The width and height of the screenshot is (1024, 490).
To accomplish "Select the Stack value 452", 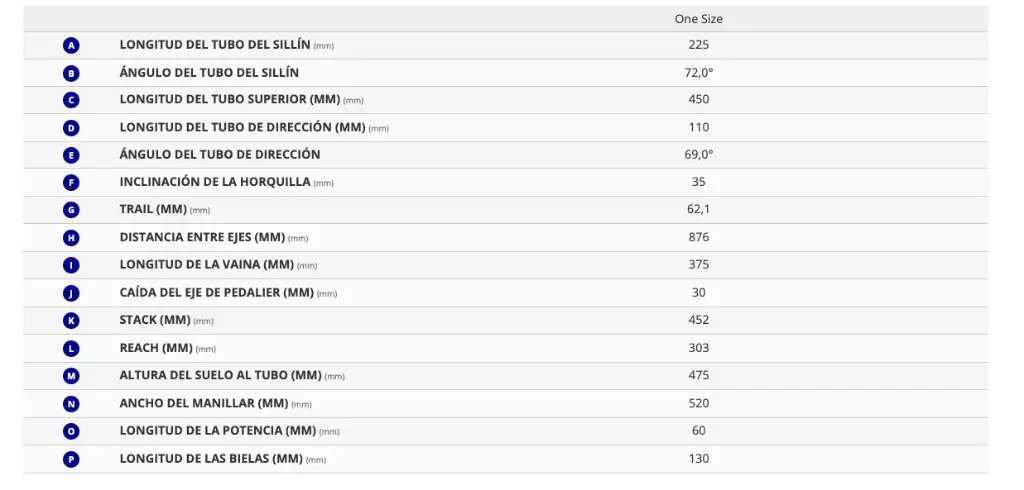I will [x=699, y=320].
